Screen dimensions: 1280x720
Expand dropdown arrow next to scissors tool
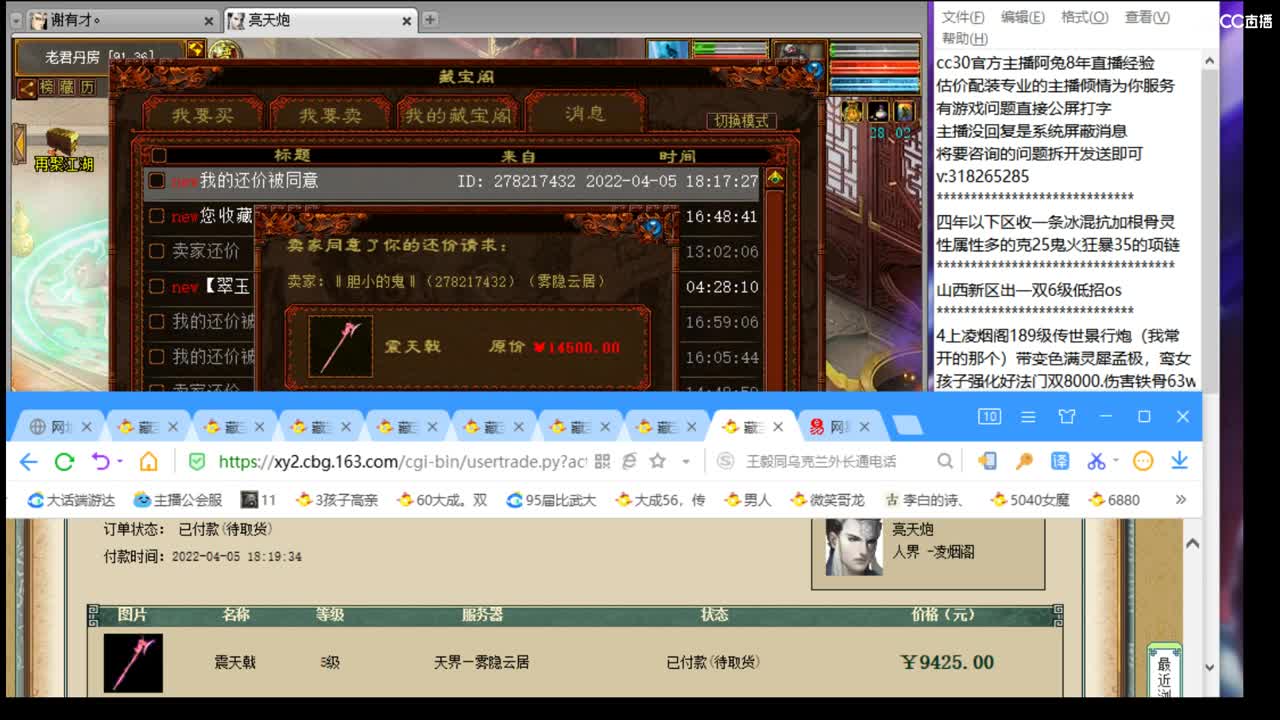[x=1115, y=461]
